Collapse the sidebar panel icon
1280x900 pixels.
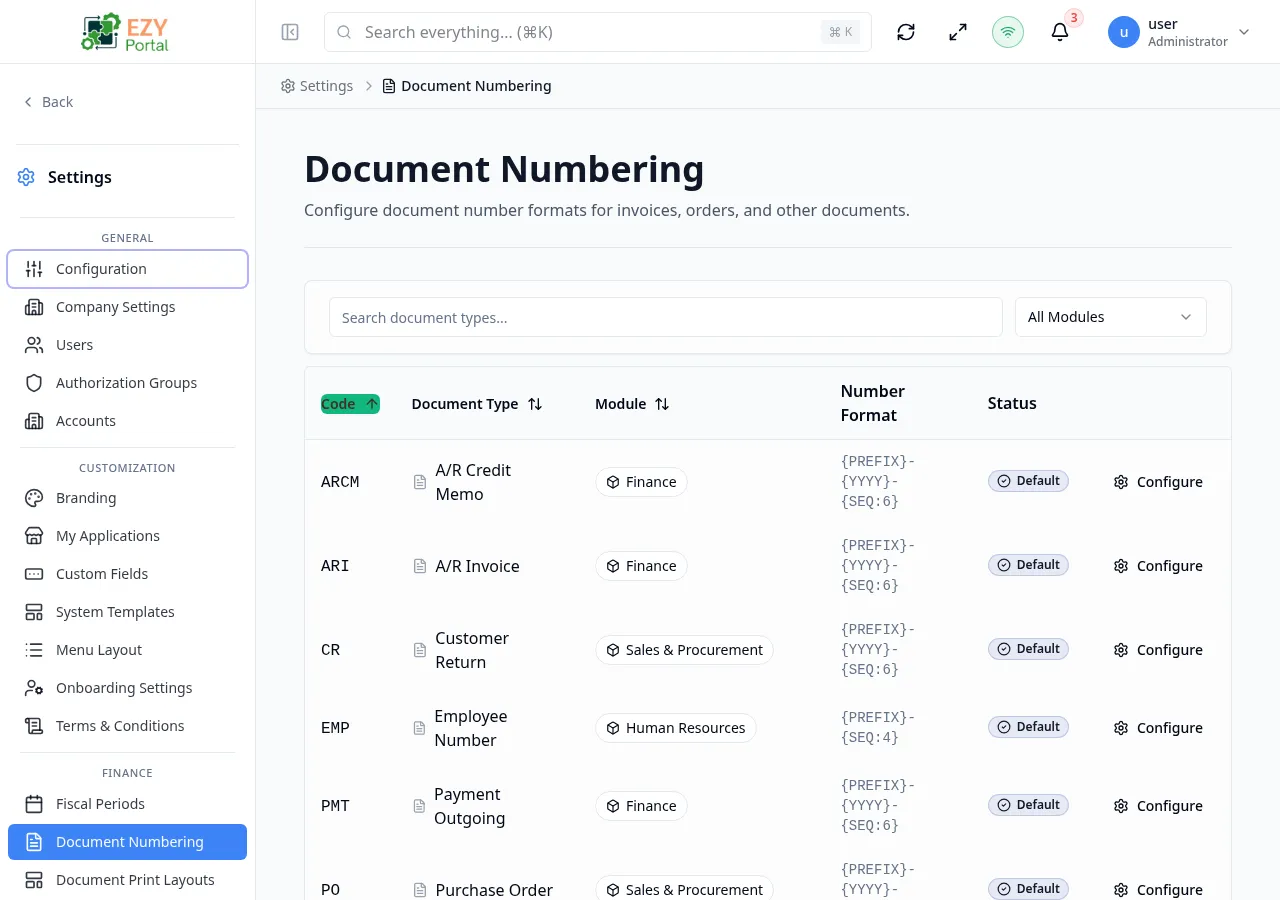coord(290,32)
